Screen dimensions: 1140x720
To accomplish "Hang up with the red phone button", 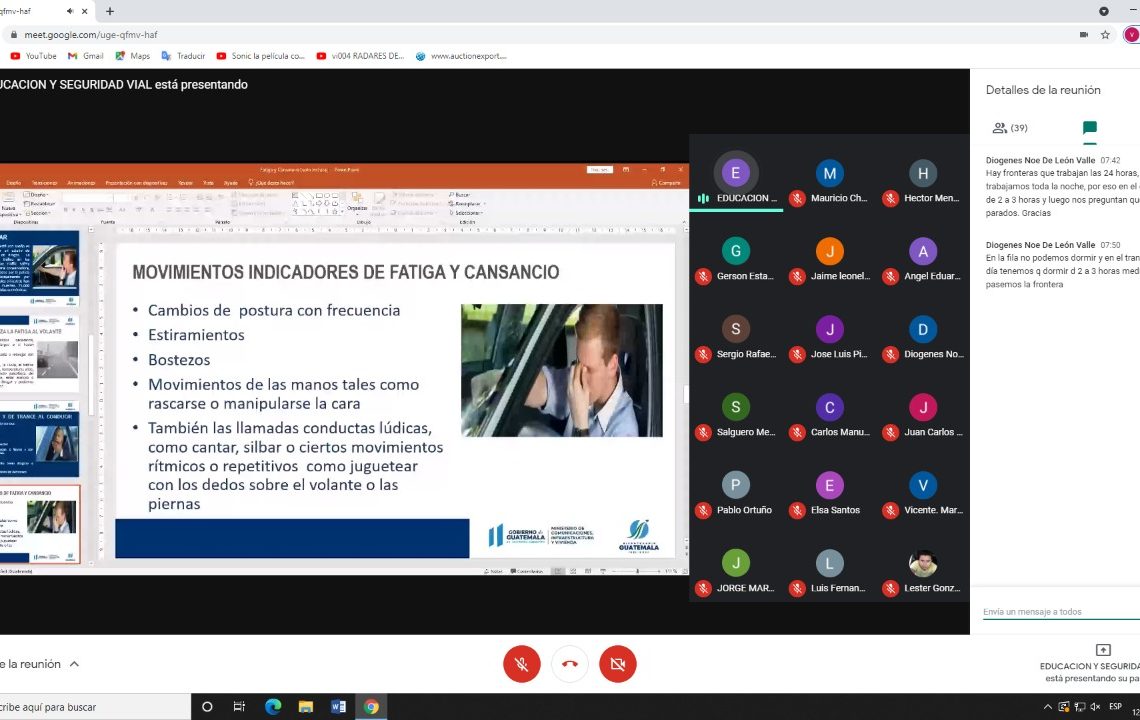I will pos(570,664).
